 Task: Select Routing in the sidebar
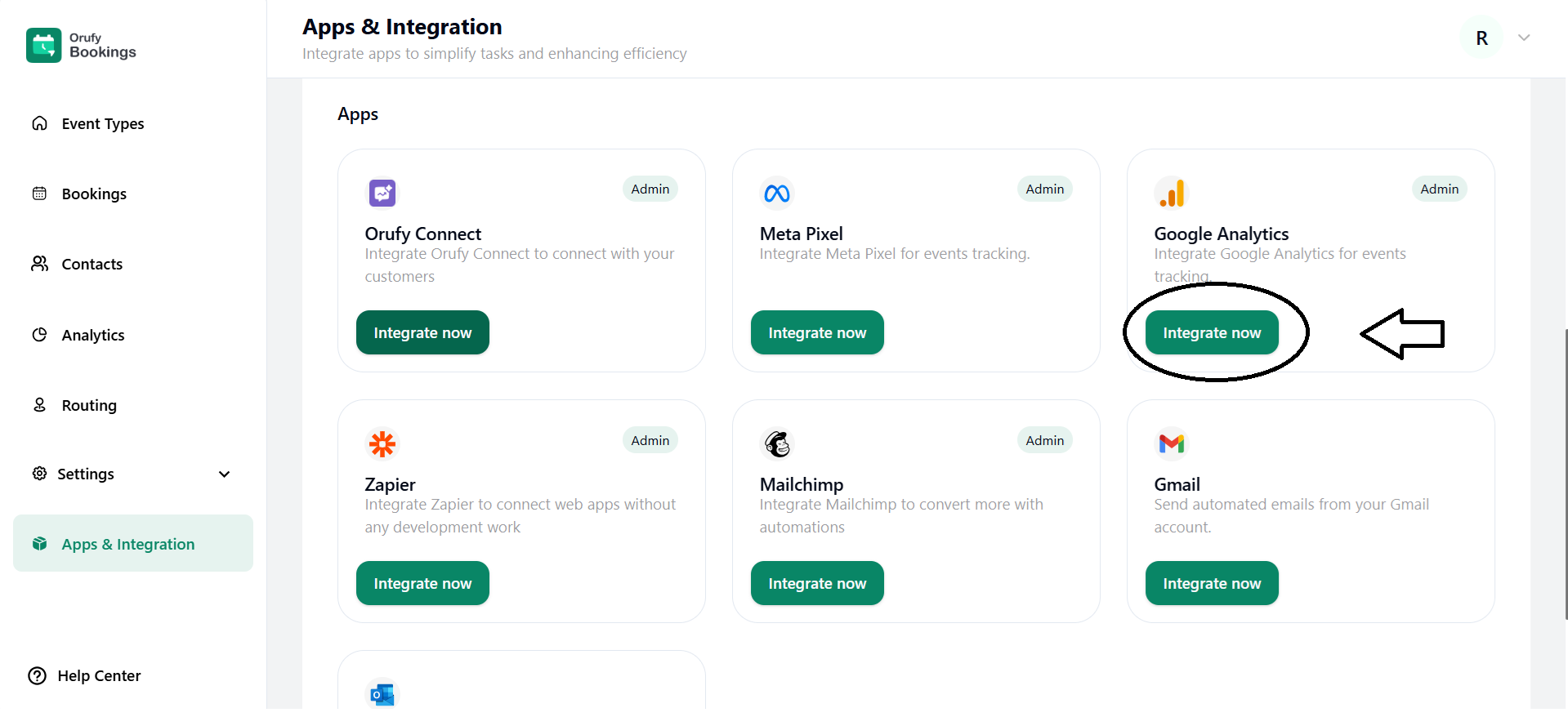[x=89, y=406]
